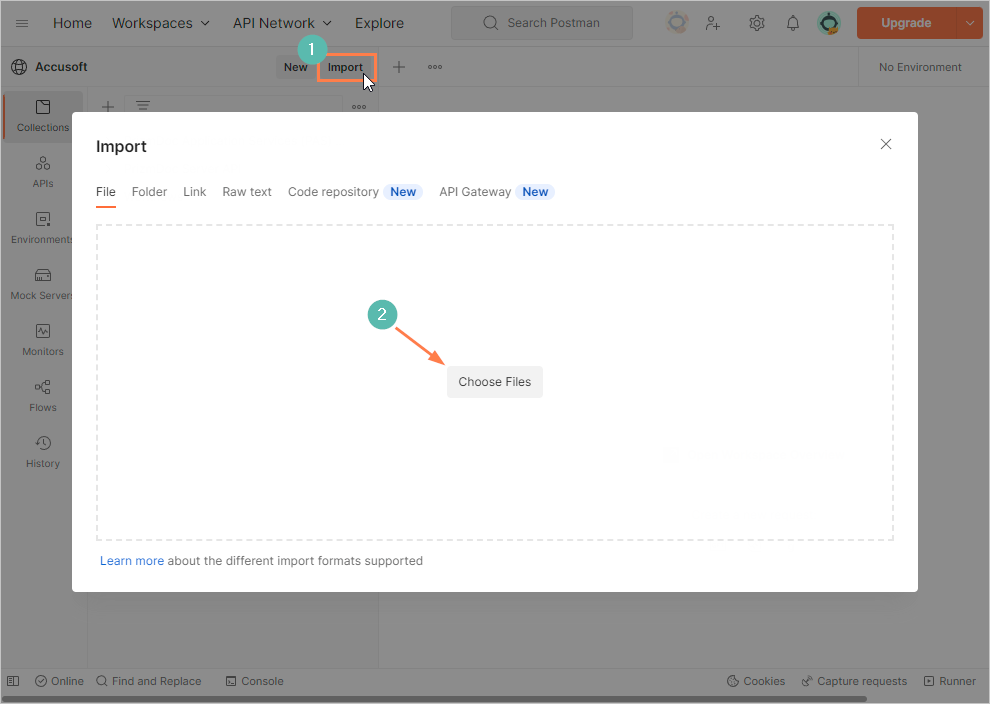Click the Choose Files button
Viewport: 990px width, 704px height.
(495, 382)
